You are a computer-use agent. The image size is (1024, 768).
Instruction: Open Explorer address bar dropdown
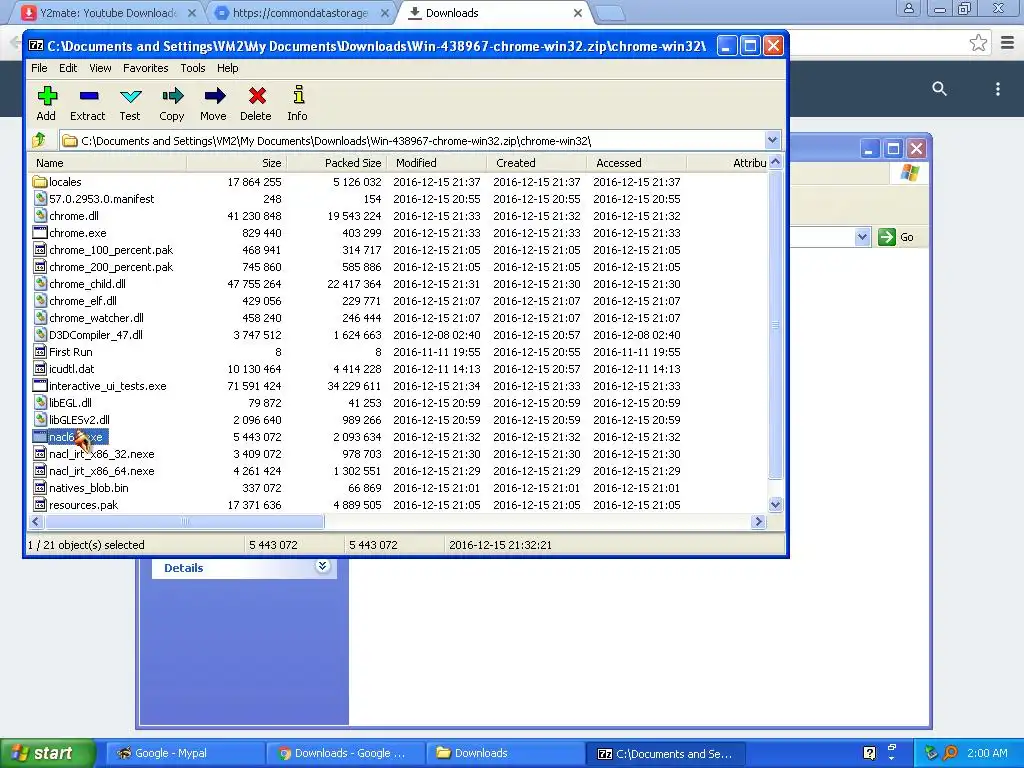(x=862, y=237)
